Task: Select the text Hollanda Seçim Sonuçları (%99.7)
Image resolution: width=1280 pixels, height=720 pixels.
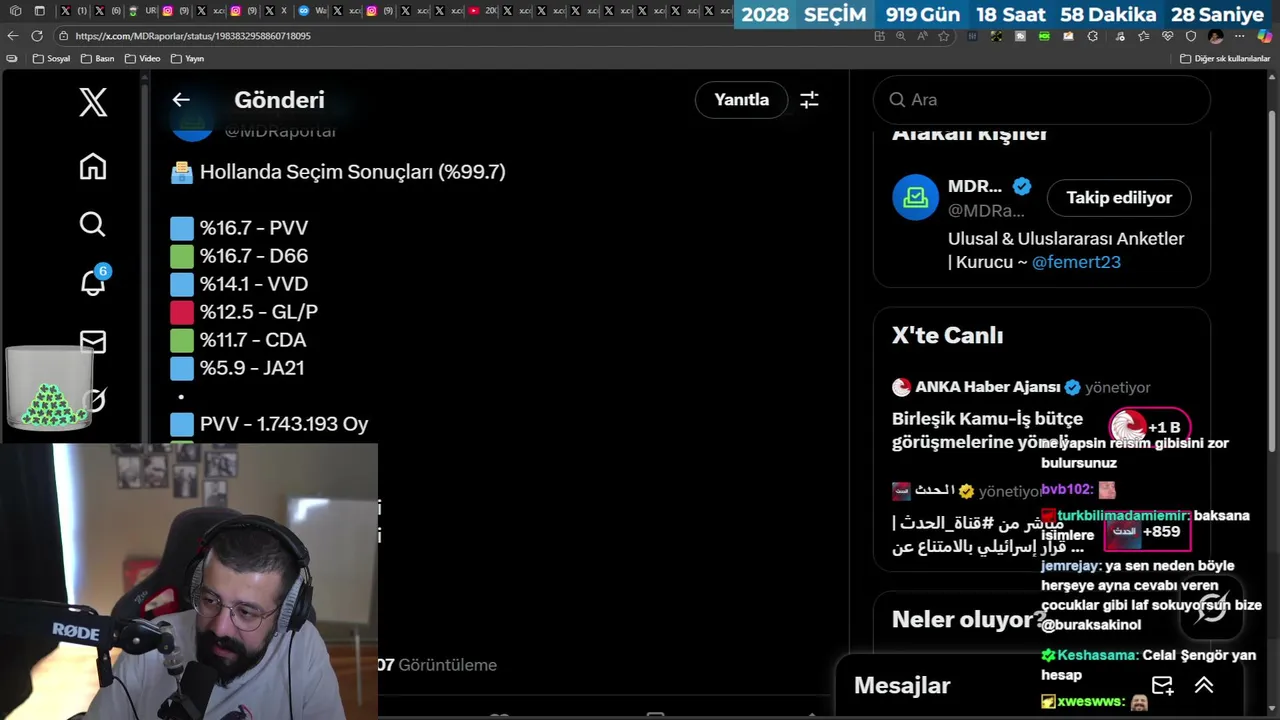Action: pyautogui.click(x=353, y=172)
